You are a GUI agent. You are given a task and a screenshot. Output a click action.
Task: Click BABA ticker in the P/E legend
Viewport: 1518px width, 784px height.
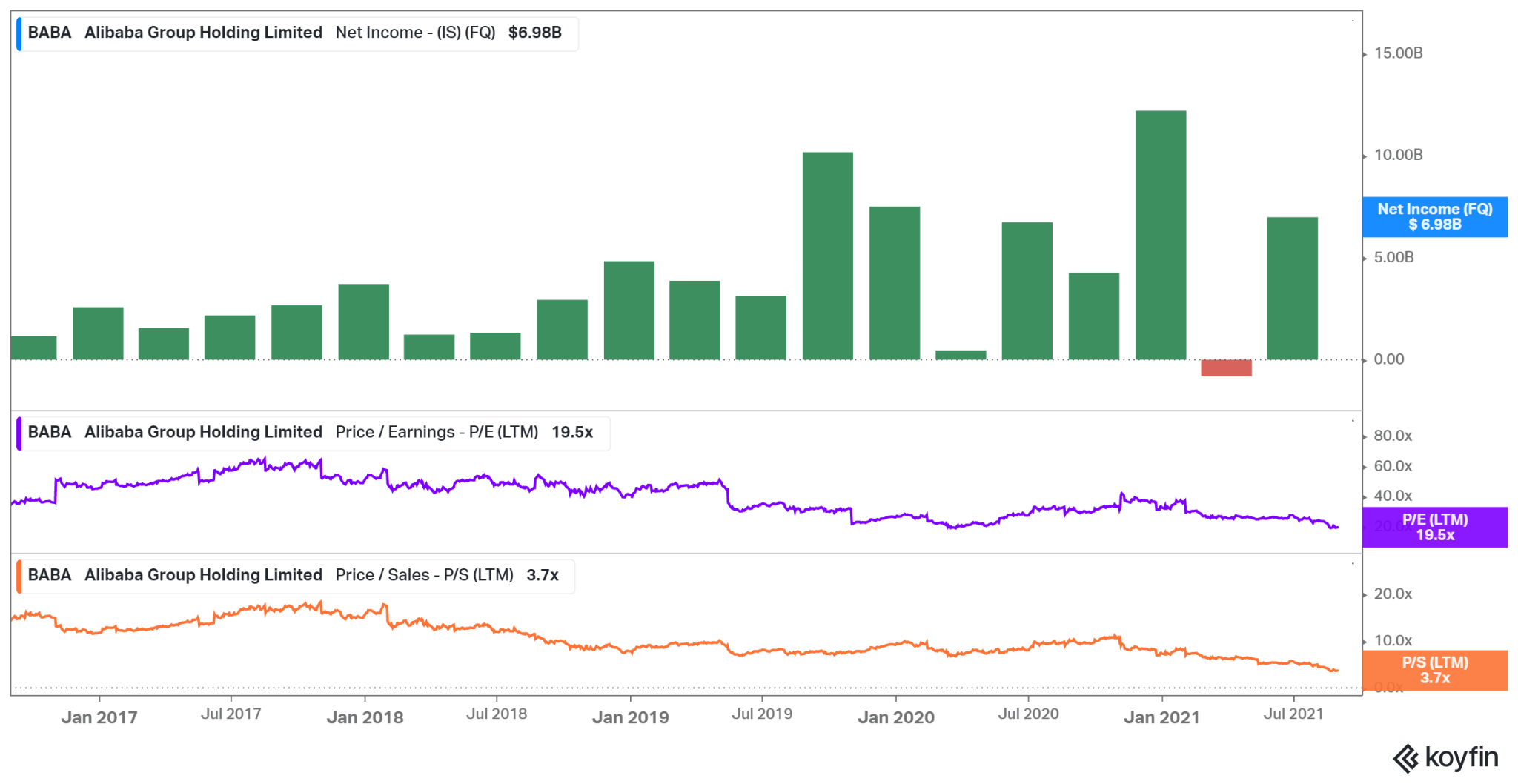pos(50,432)
